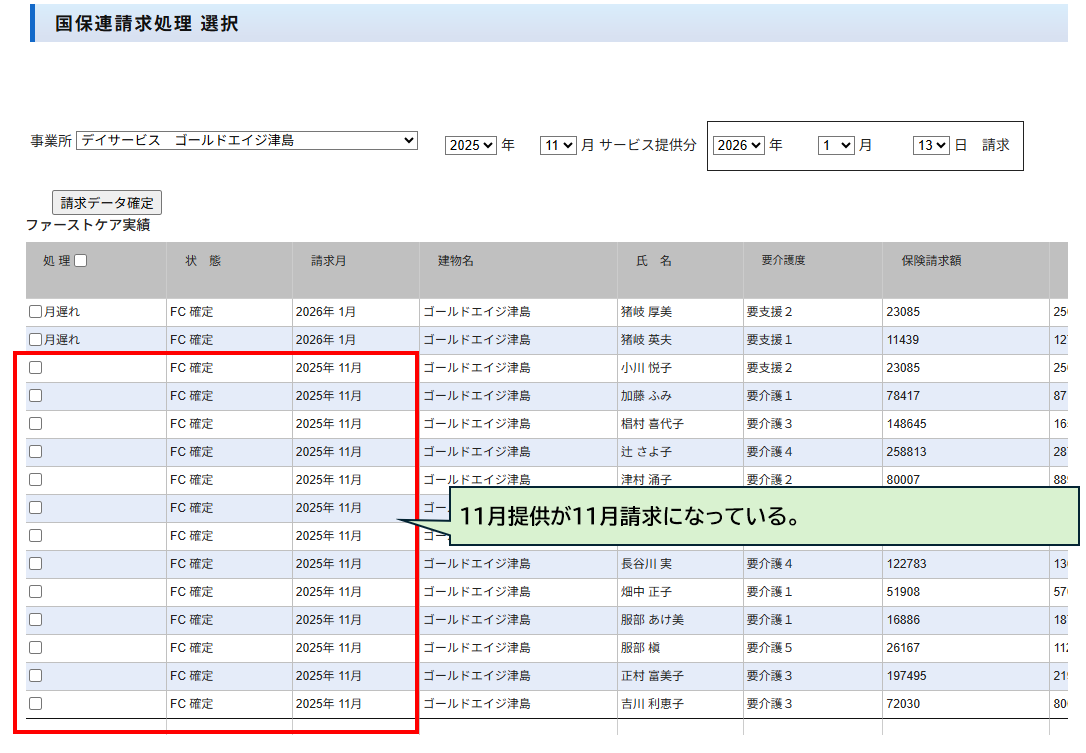Tick the checkbox for 加藤 ふみ row
The width and height of the screenshot is (1086, 753).
(36, 396)
